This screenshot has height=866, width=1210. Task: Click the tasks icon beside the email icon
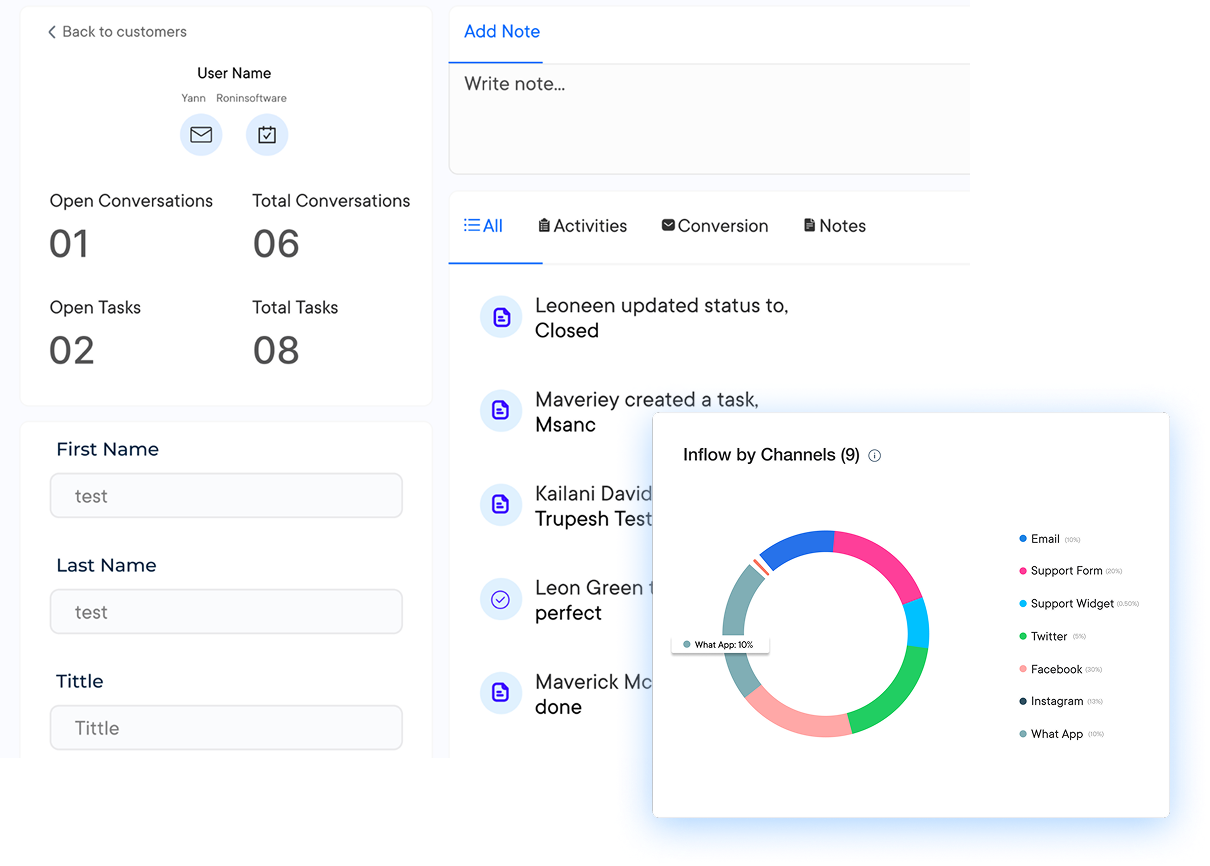pos(266,134)
